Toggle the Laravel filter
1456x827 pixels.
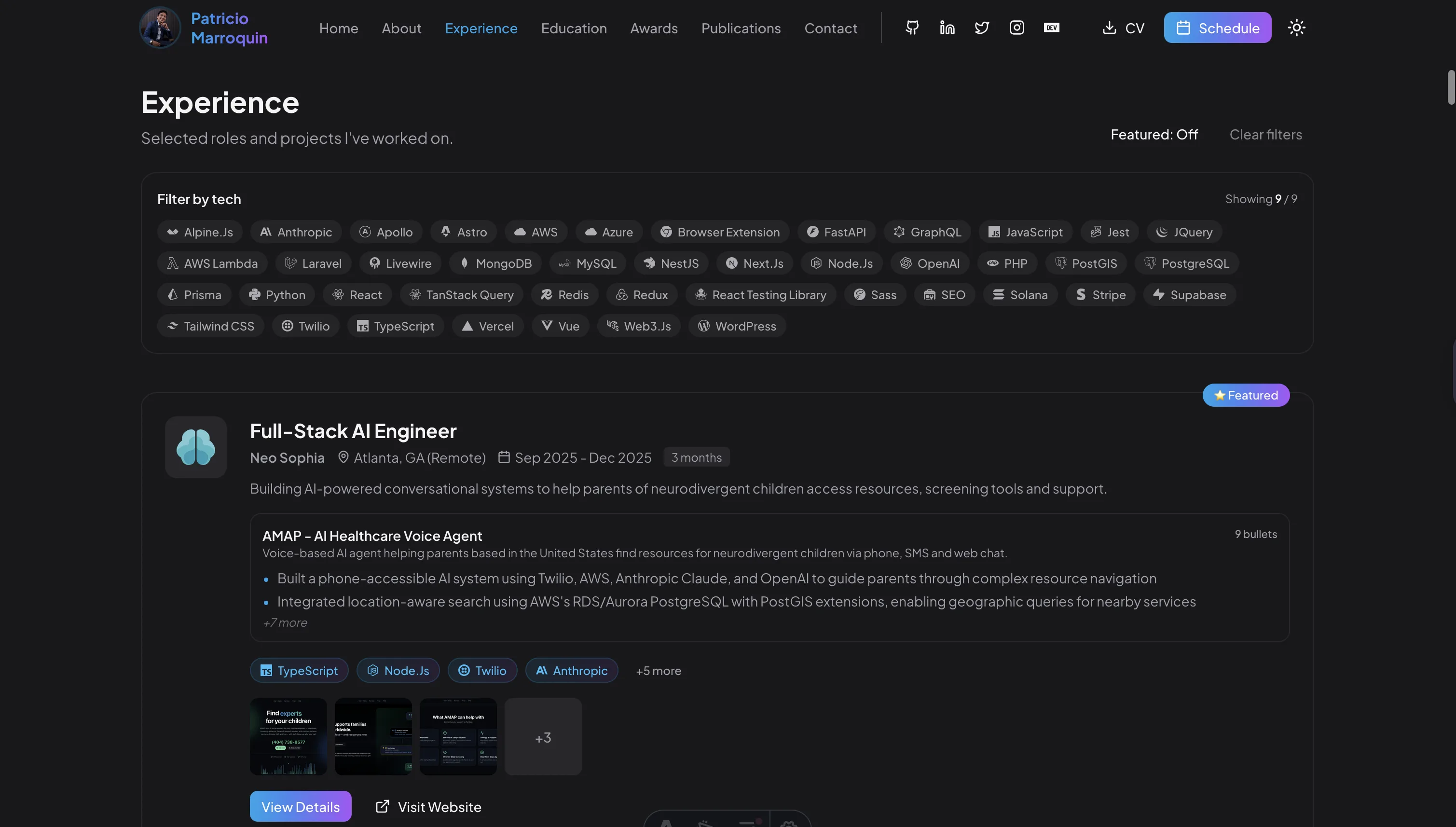(x=314, y=263)
